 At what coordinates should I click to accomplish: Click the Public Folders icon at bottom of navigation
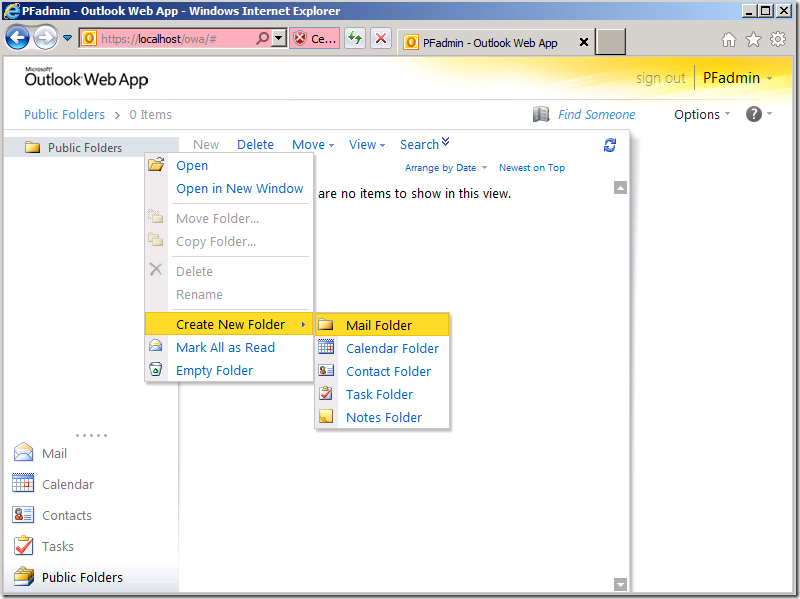[x=24, y=577]
